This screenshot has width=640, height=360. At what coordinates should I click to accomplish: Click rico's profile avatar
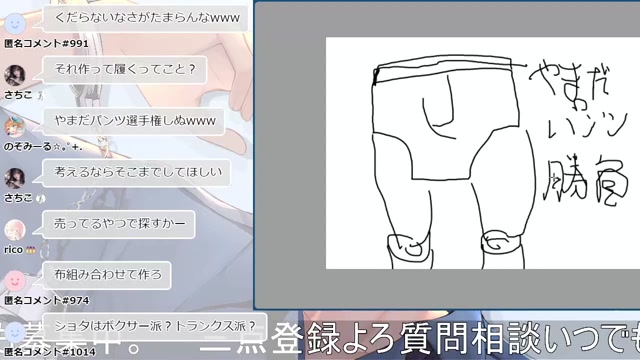point(15,230)
